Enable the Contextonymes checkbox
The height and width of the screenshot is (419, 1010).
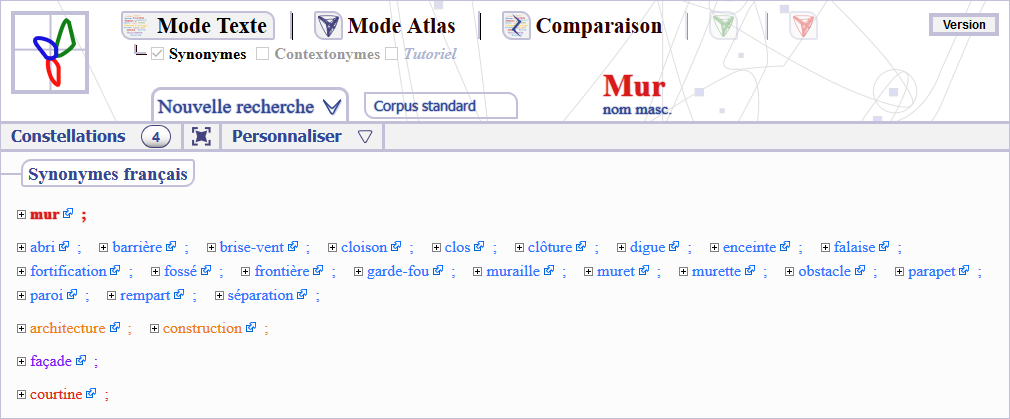(263, 54)
